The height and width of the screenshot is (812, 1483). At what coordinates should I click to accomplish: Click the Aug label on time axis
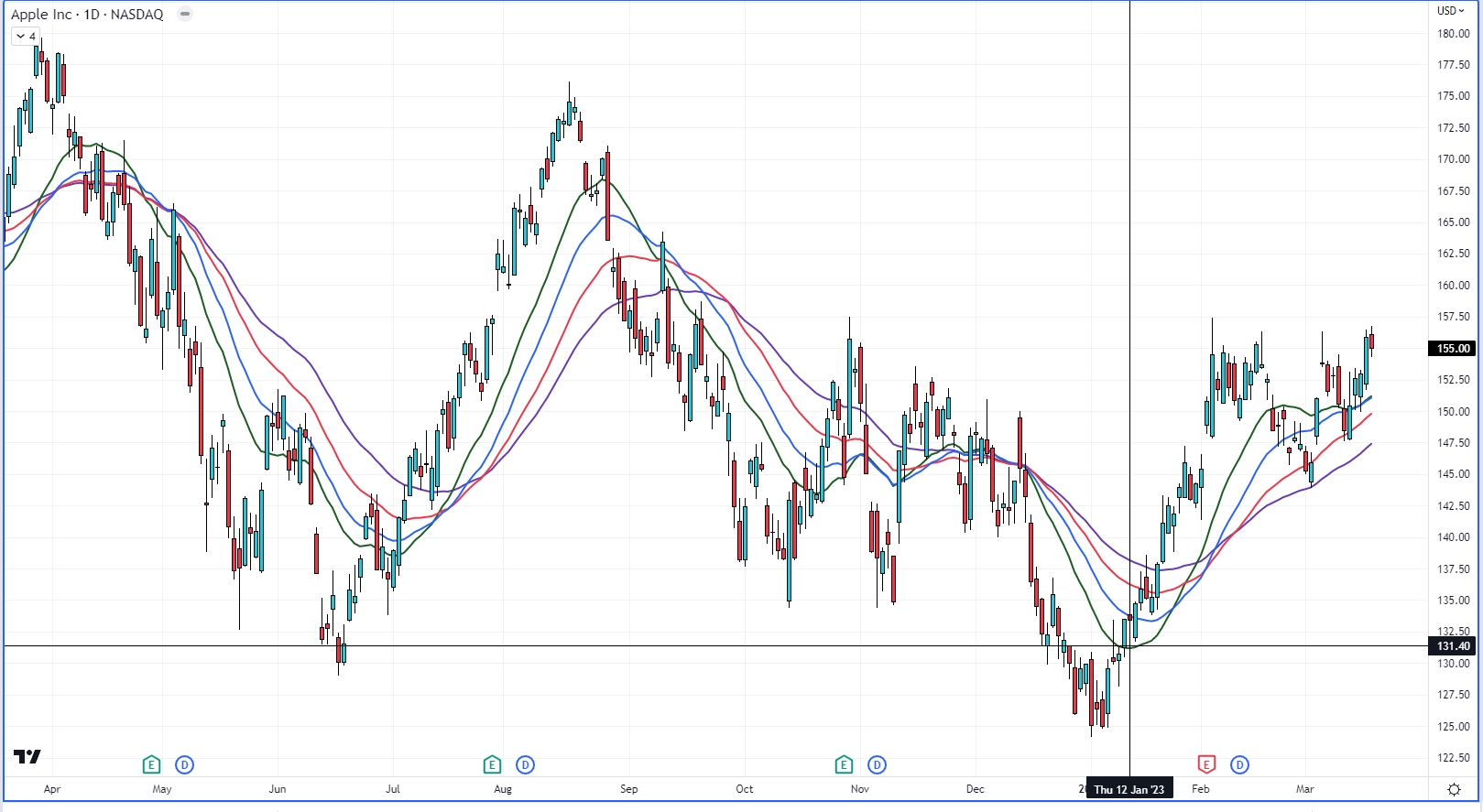(503, 789)
